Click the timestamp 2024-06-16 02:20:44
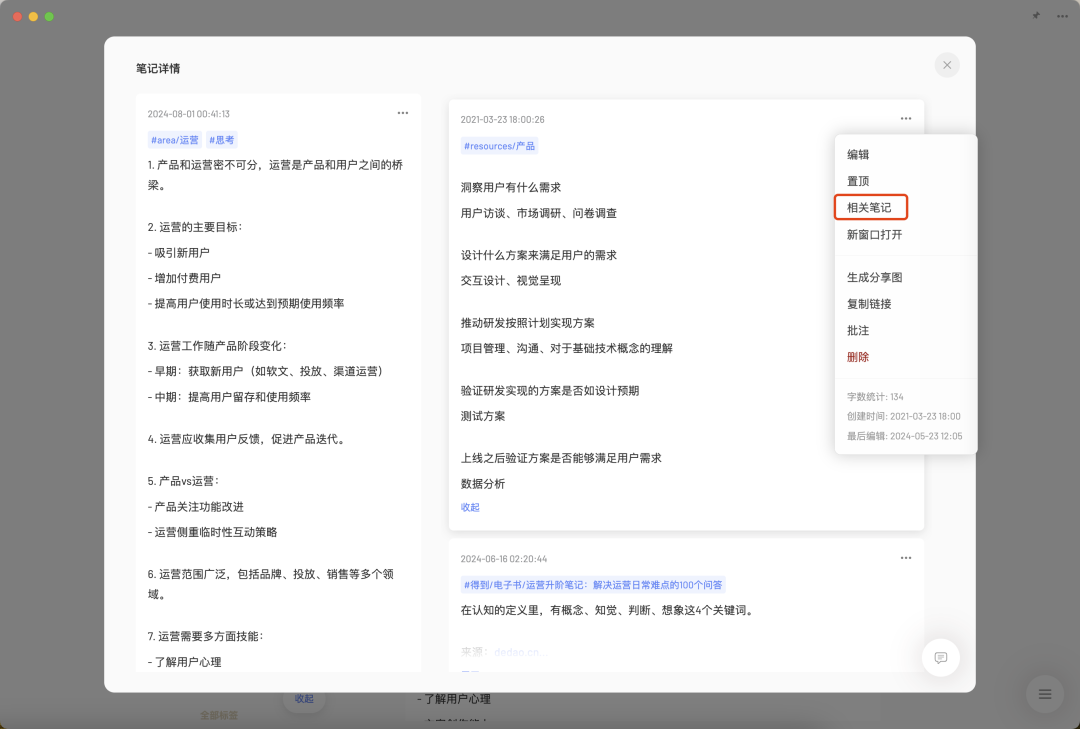1080x729 pixels. (503, 559)
